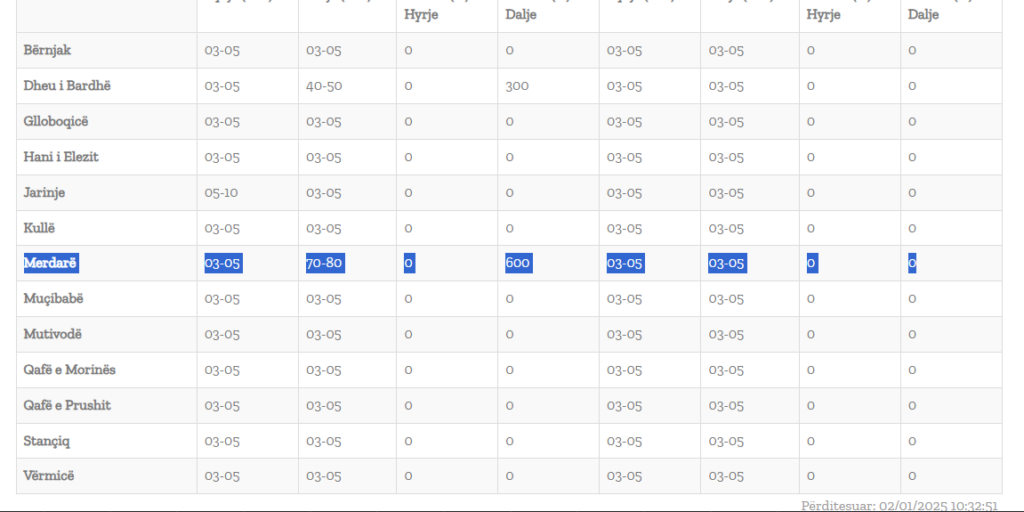The height and width of the screenshot is (512, 1024).
Task: Select the Hani i Elezit row name
Action: coord(61,157)
